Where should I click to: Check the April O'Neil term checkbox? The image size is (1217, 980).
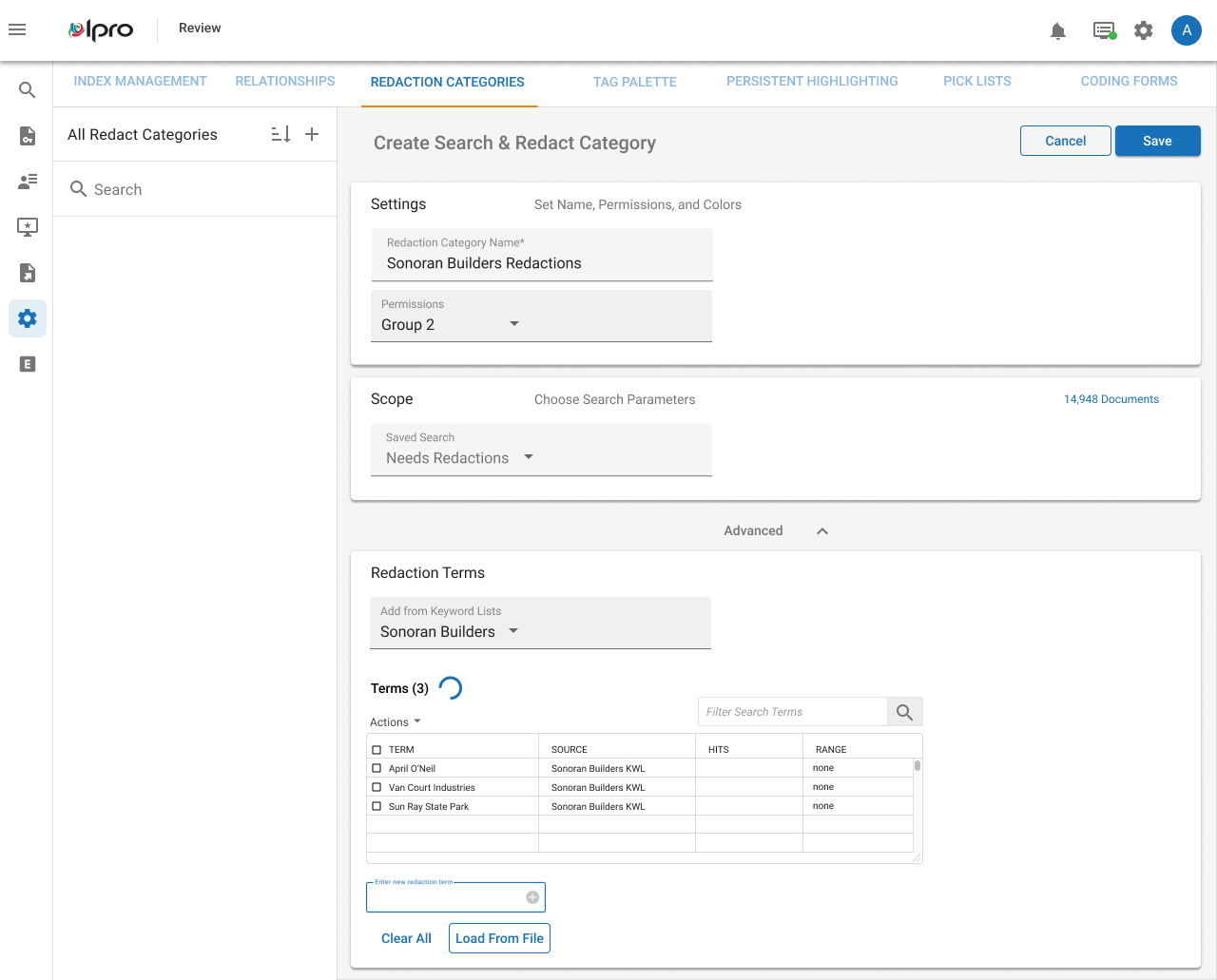[375, 768]
